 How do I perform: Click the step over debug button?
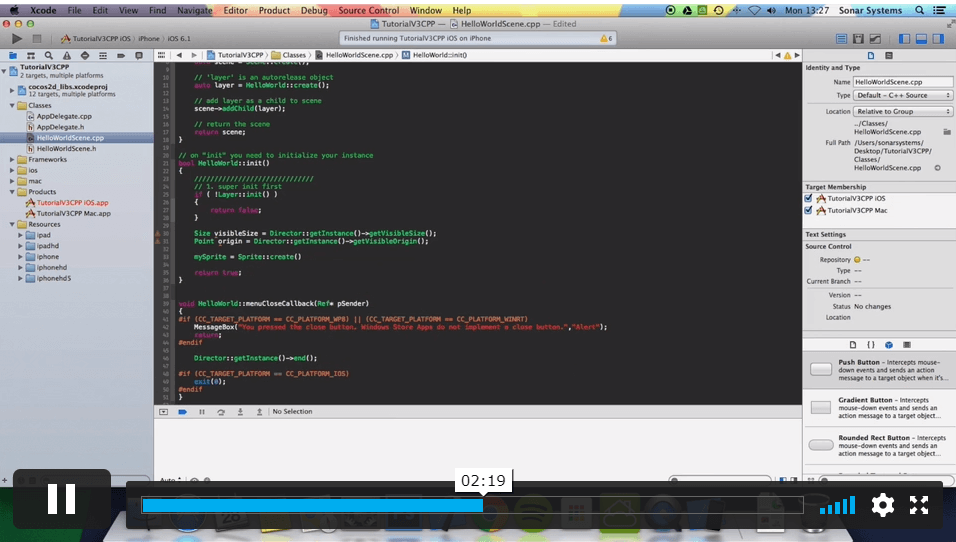point(221,412)
